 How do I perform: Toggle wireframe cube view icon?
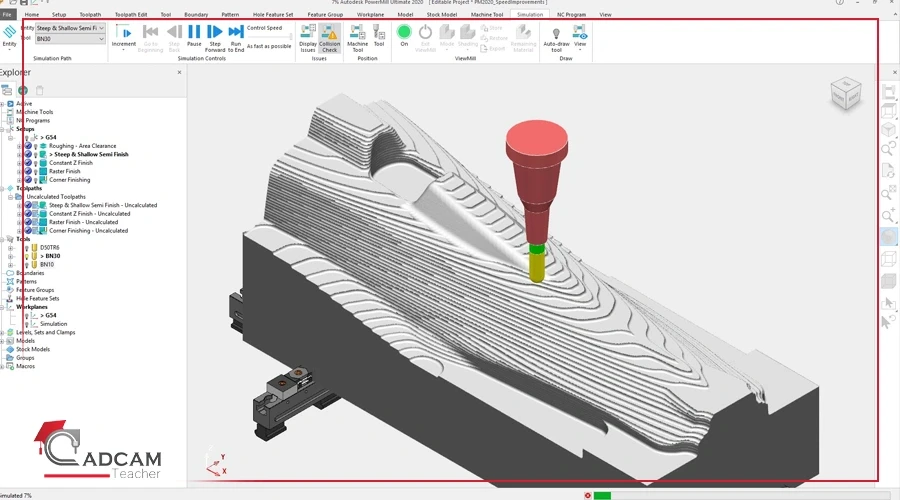pyautogui.click(x=888, y=259)
